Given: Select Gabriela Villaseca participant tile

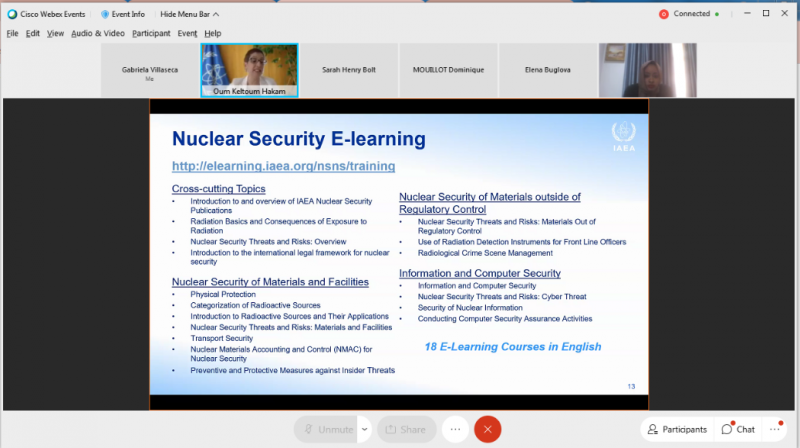Looking at the screenshot, I should (150, 70).
